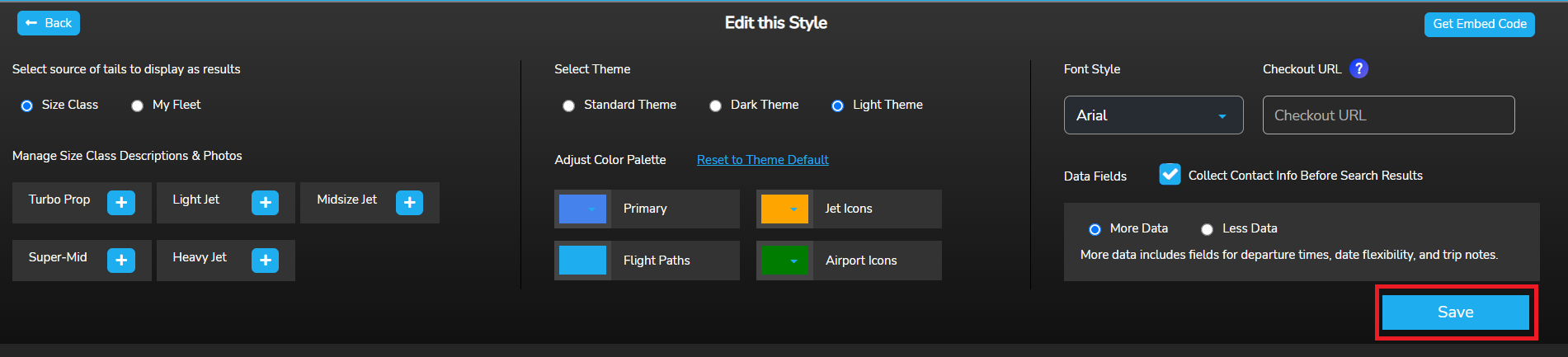1568x357 pixels.
Task: Select the Size Class radio option
Action: 27,106
